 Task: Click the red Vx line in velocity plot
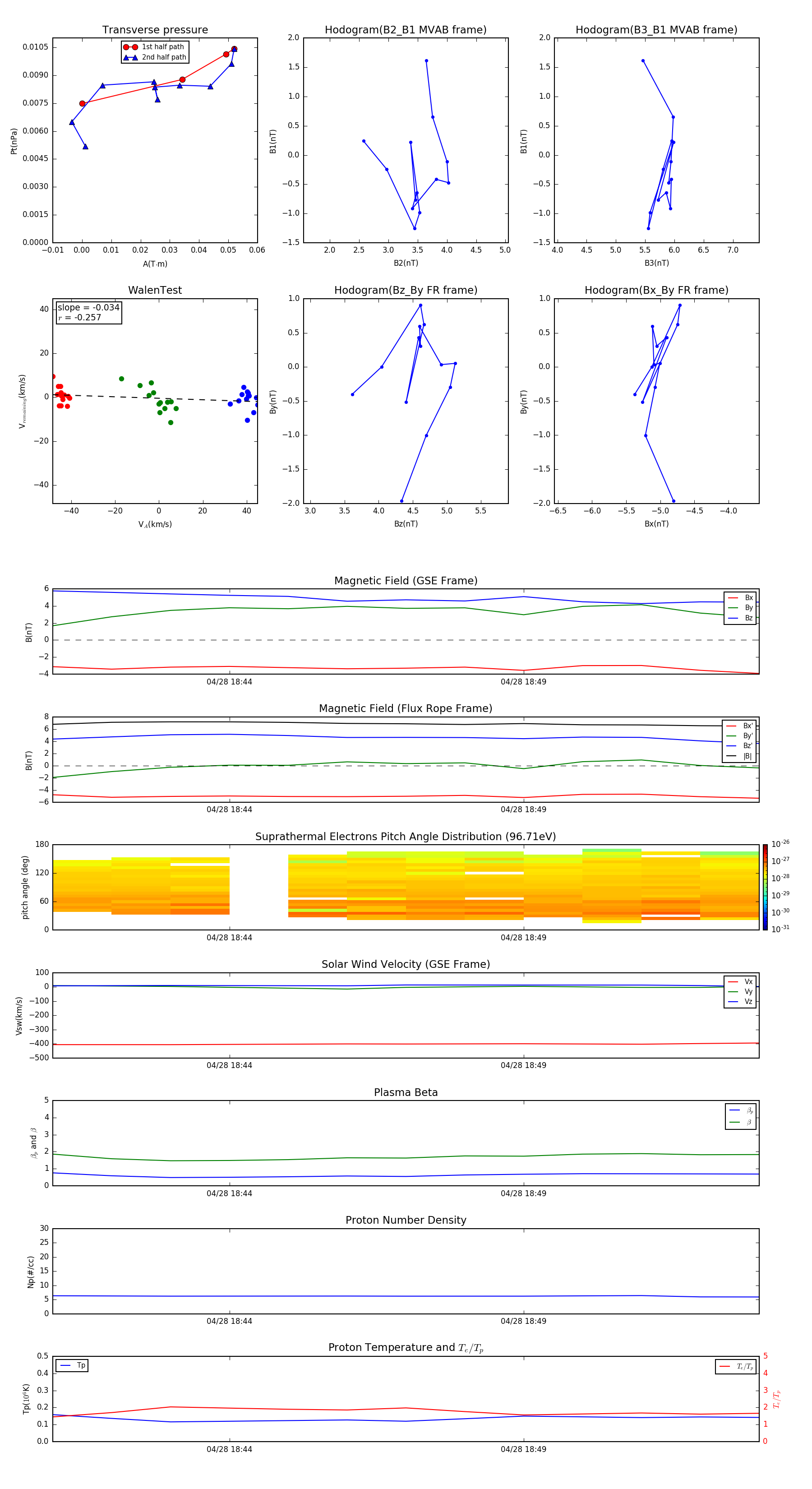406,1044
